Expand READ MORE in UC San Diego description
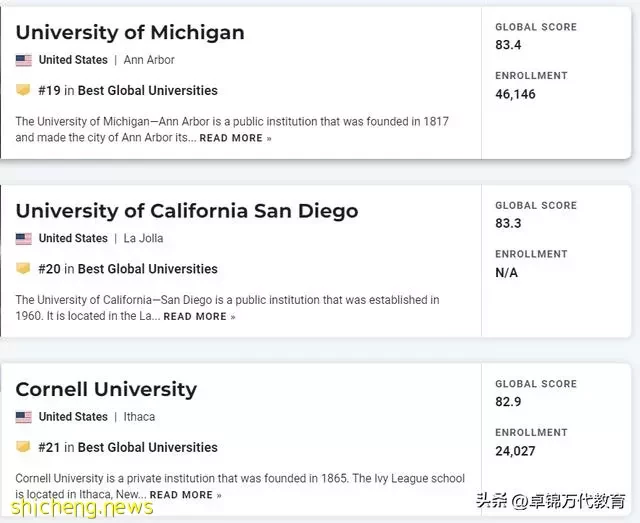This screenshot has height=523, width=640. (x=199, y=316)
